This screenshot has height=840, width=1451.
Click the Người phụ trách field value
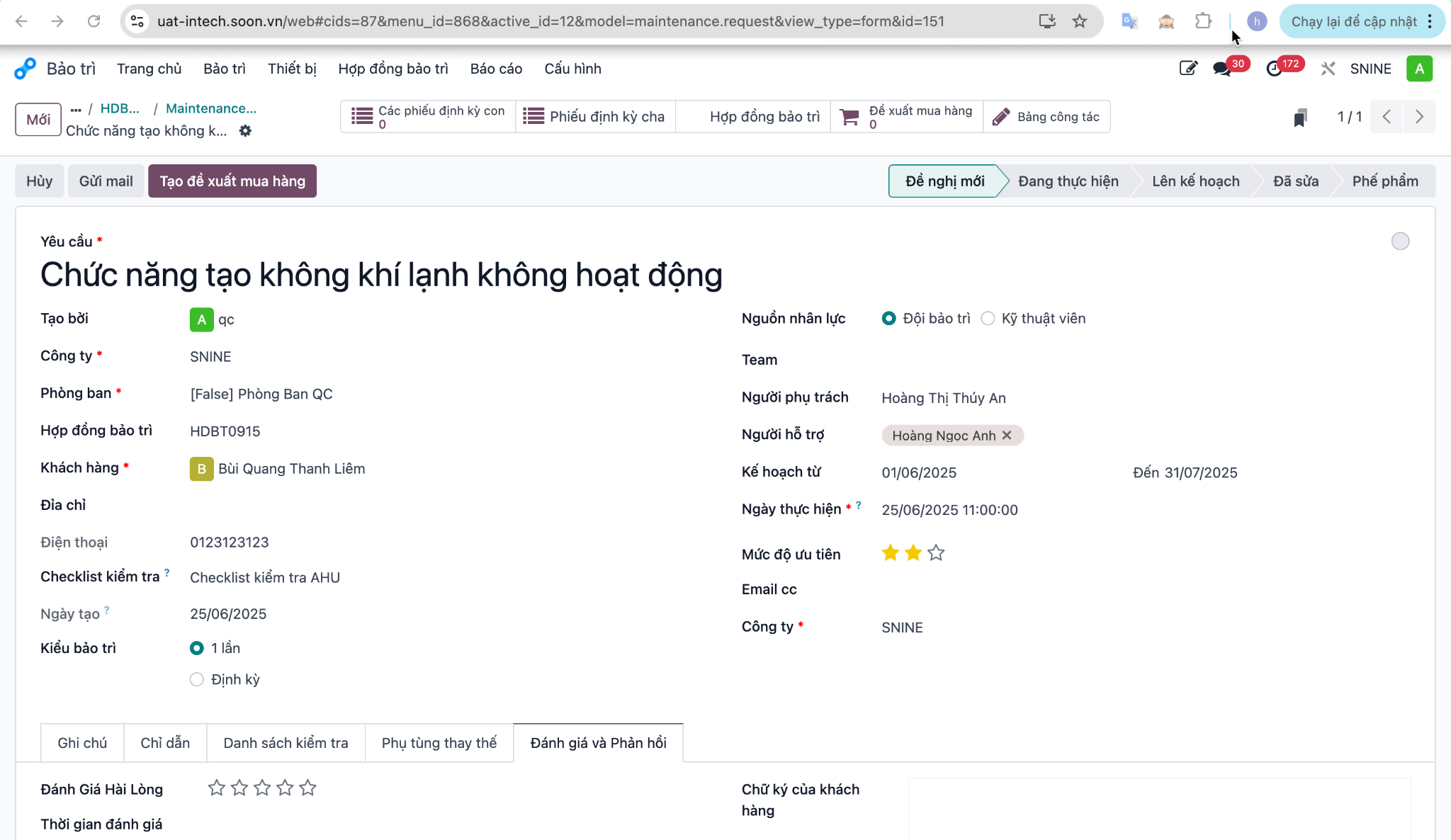pos(944,398)
